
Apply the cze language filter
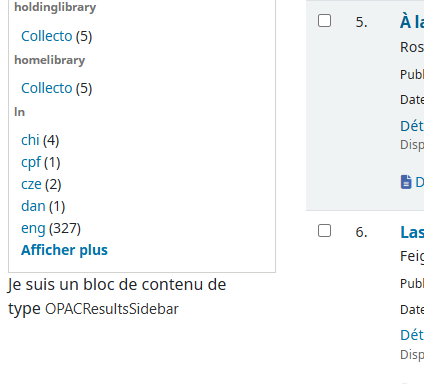pyautogui.click(x=31, y=184)
